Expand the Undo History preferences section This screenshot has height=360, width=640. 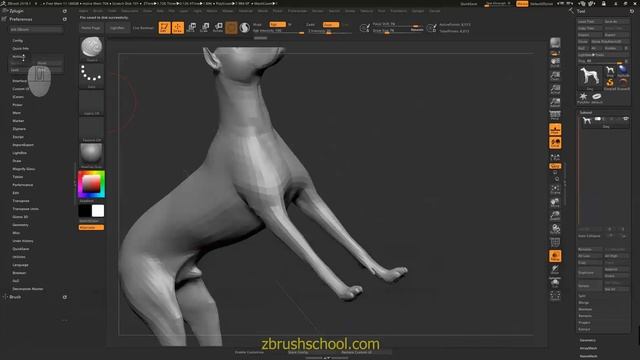coord(23,241)
